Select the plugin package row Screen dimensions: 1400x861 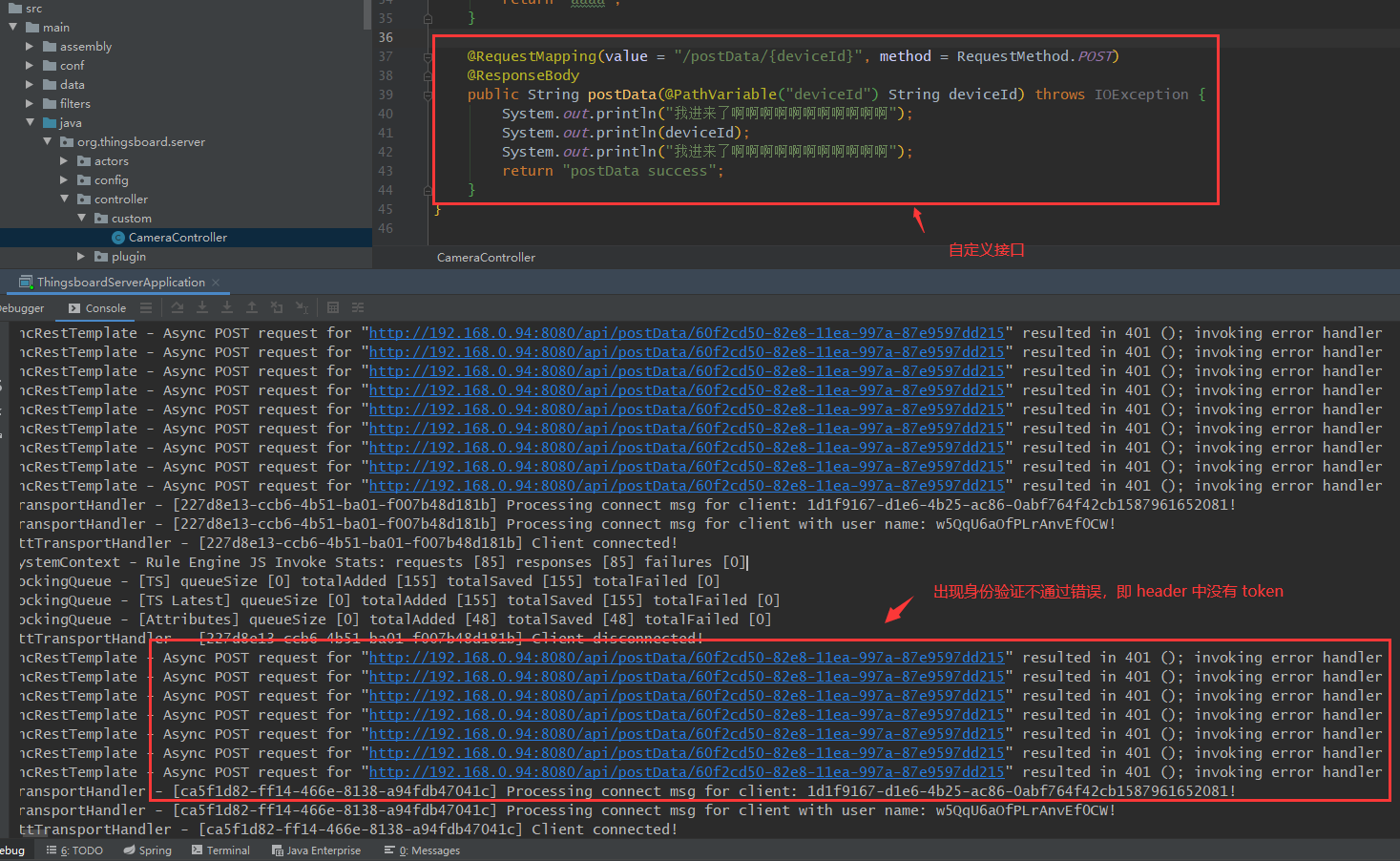pyautogui.click(x=185, y=257)
